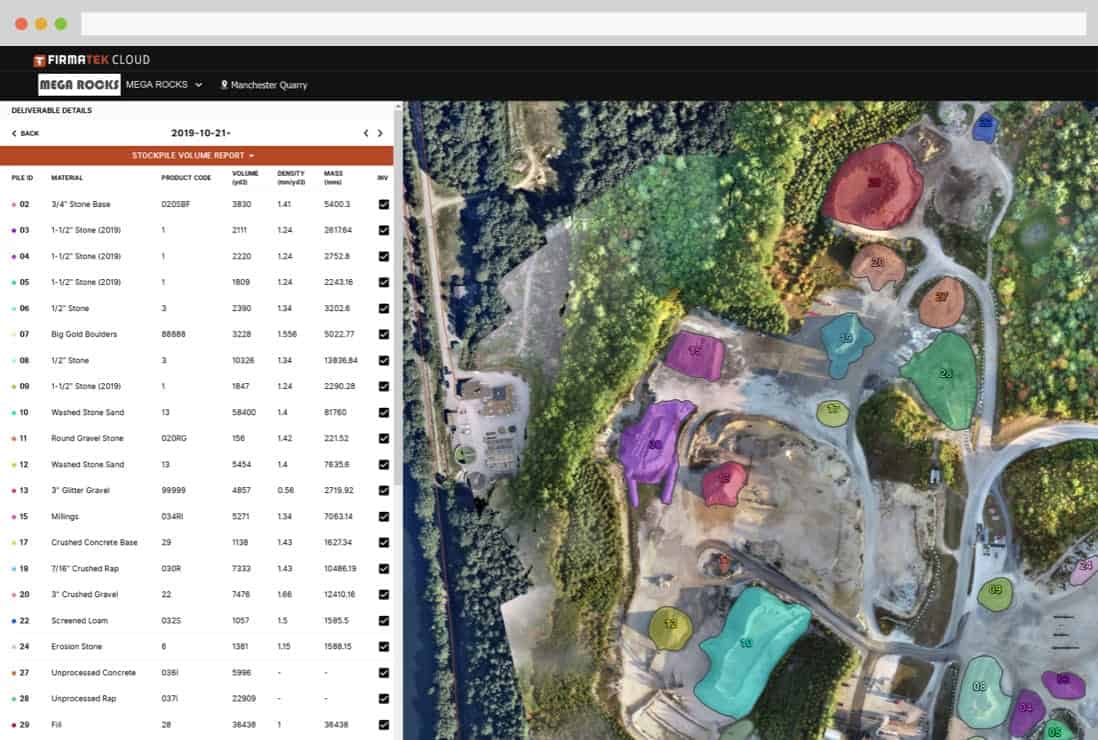Screen dimensions: 1098x740
Task: Go to the previous deliverable date arrow
Action: tap(366, 133)
